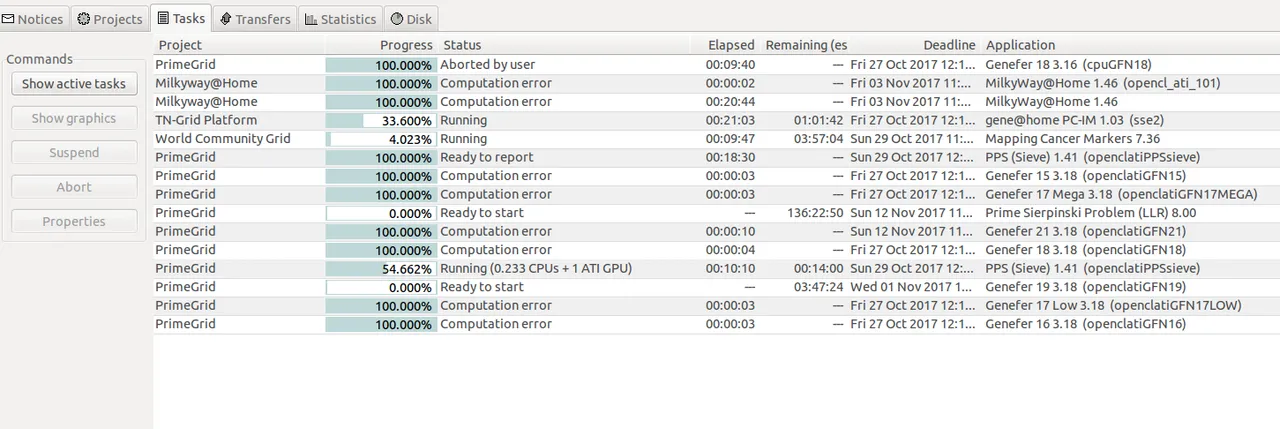Open the Notices tab

click(x=34, y=18)
